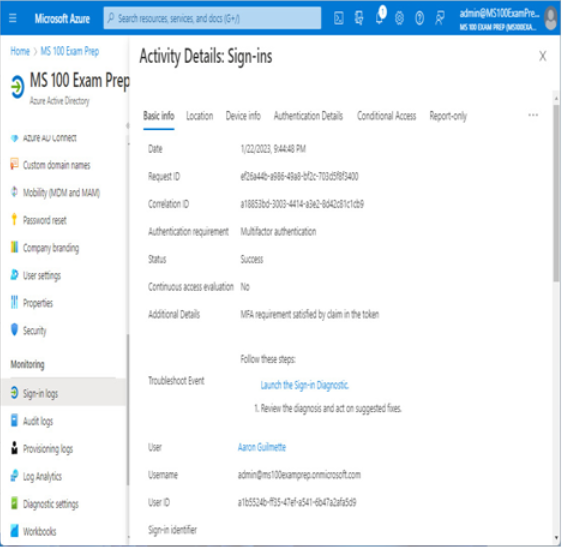The height and width of the screenshot is (551, 562).
Task: Click the Workbooks icon
Action: [14, 531]
